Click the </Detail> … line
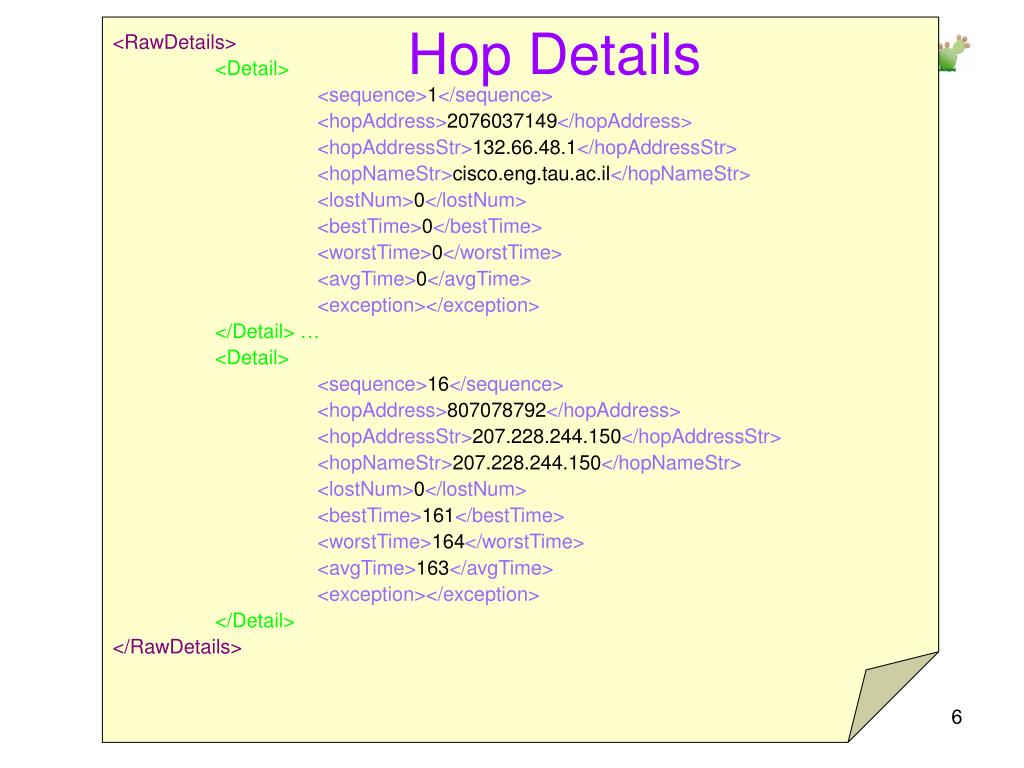Screen dimensions: 1024x768 tap(267, 332)
